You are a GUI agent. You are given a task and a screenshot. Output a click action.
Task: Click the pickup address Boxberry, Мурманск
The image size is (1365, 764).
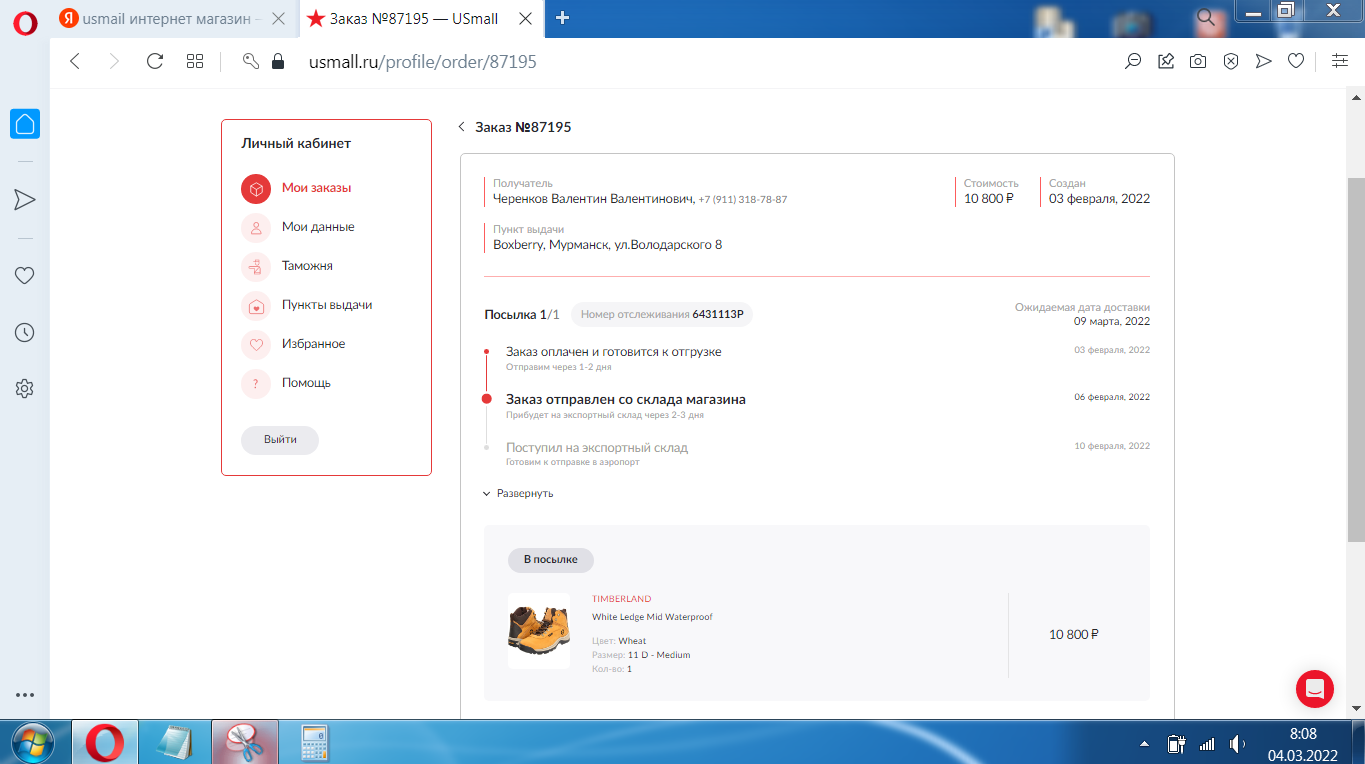pos(607,244)
